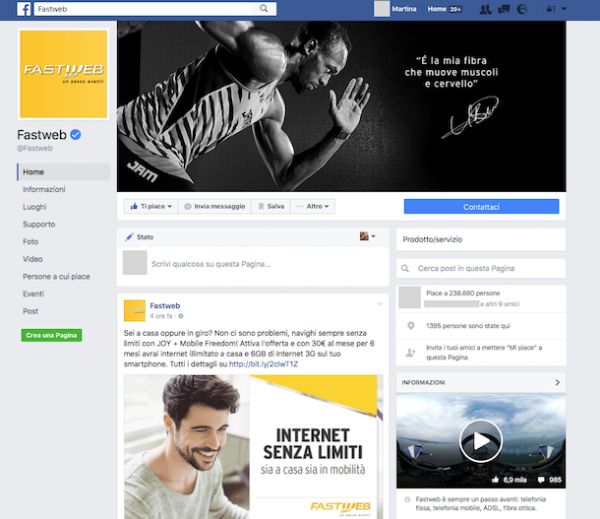Click the cover photo of the runner
The image size is (600, 519).
341,106
